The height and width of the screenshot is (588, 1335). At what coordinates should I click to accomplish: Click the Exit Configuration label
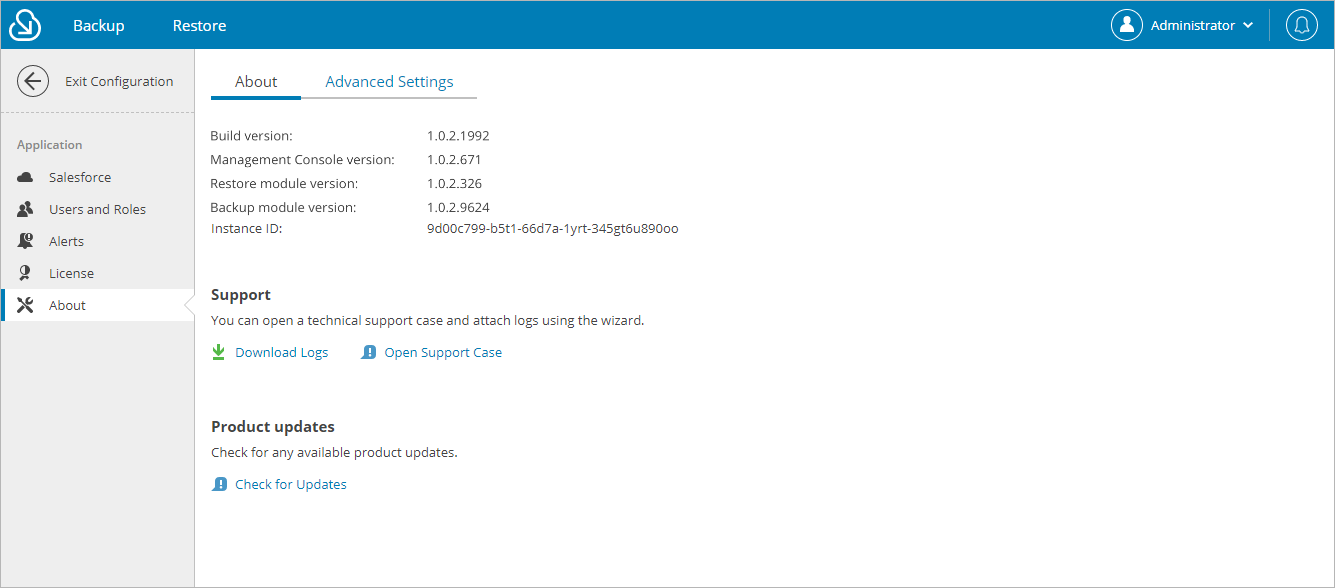(119, 81)
